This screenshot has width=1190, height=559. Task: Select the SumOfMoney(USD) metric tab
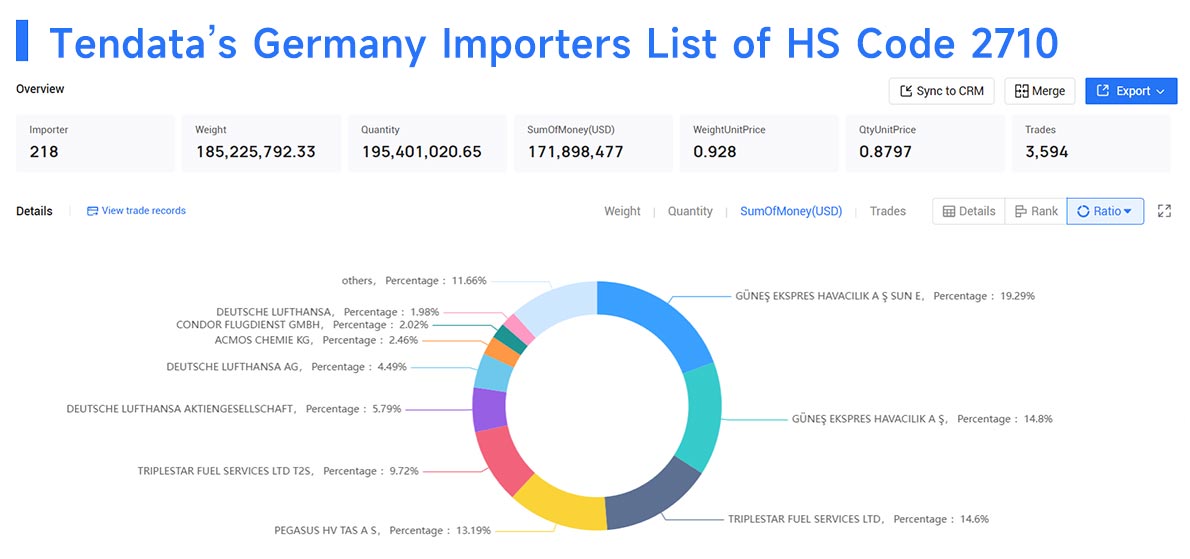[791, 212]
